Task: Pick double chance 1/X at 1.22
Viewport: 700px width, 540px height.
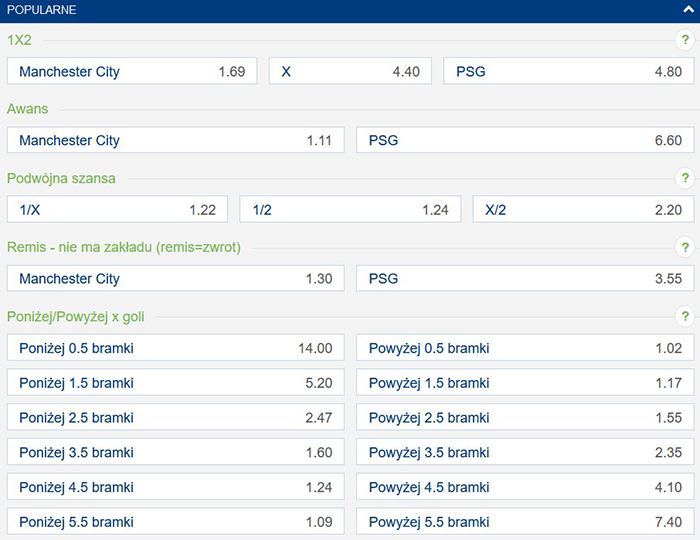Action: (117, 210)
